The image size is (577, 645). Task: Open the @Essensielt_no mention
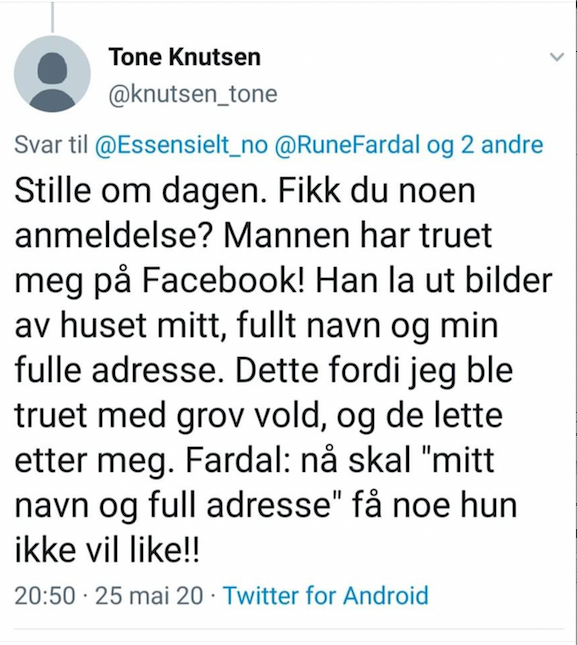[x=181, y=145]
